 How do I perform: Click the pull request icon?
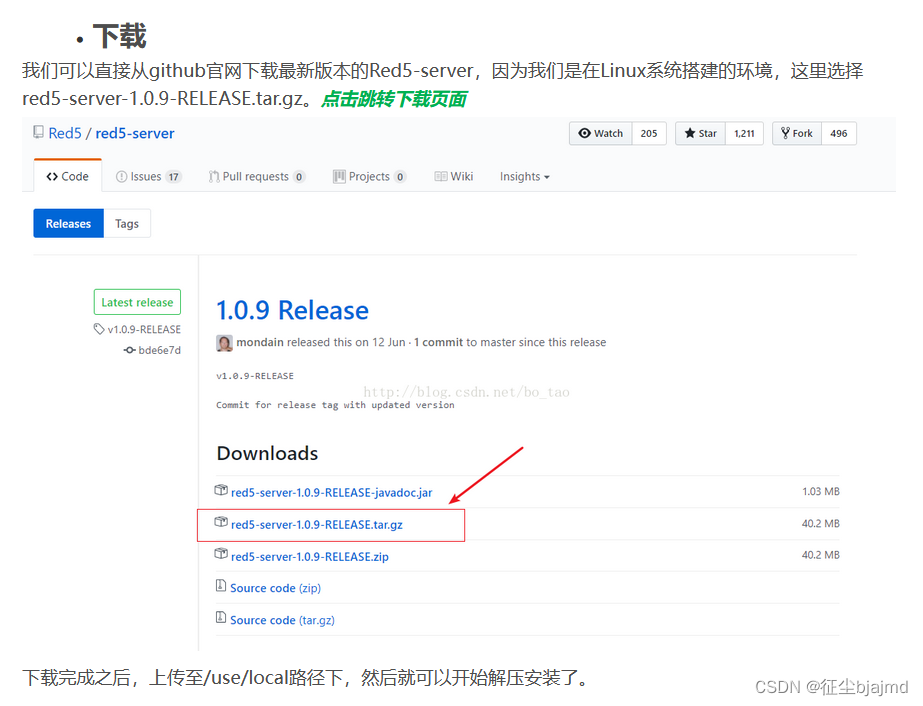[214, 177]
